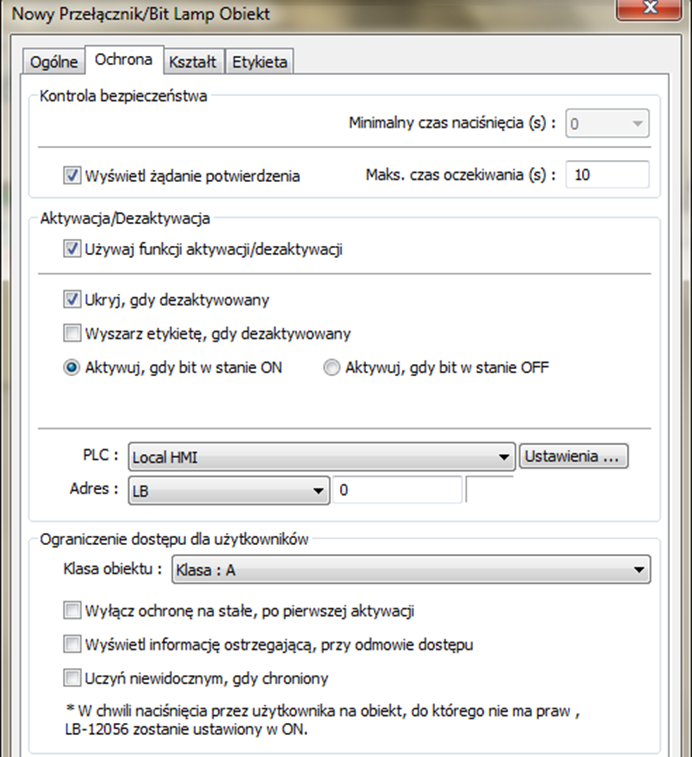Enable Wyszarz etykietę, gdy dezaktywowany
The image size is (692, 757).
pyautogui.click(x=72, y=333)
